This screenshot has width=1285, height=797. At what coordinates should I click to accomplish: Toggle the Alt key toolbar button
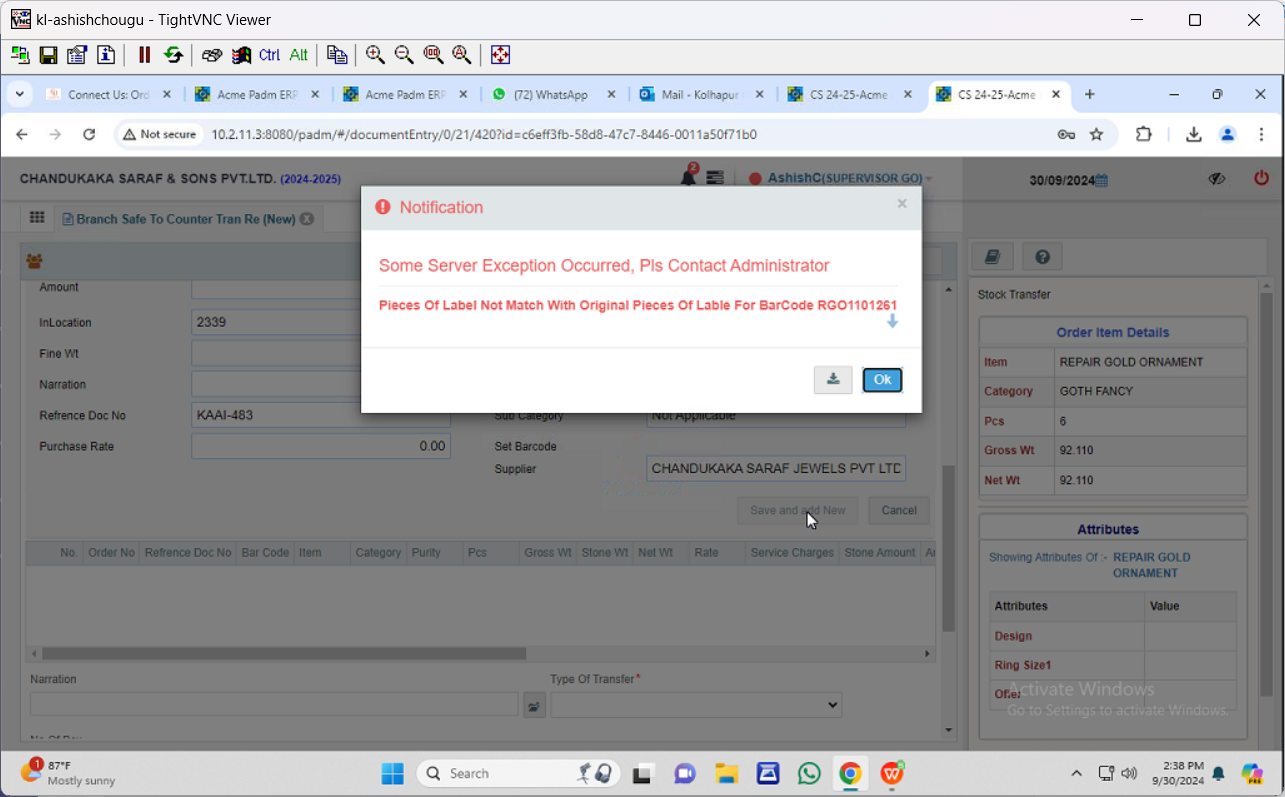pos(298,55)
